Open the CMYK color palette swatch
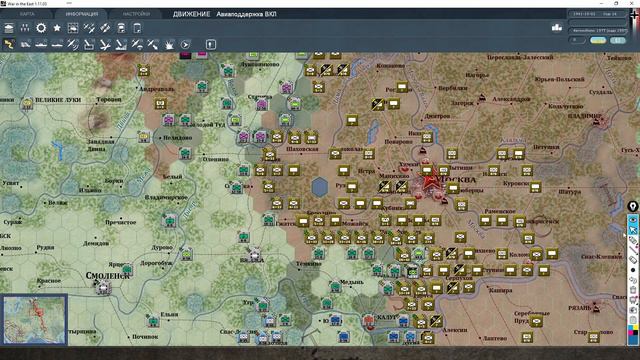The height and width of the screenshot is (360, 640). coord(633,329)
